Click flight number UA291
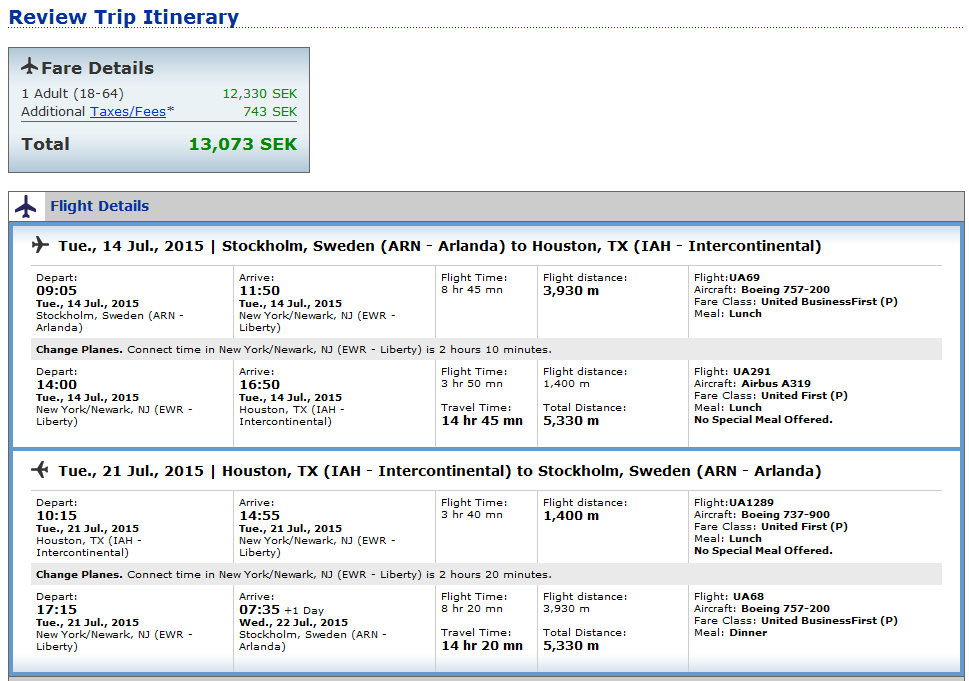Screen dimensions: 969x681 click(751, 371)
